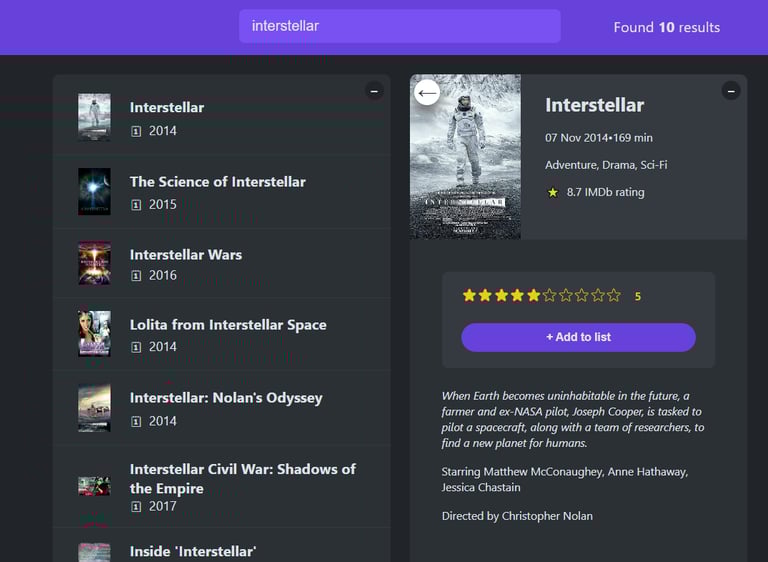Image resolution: width=768 pixels, height=562 pixels.
Task: Select Interstellar: Nolan's Odyssey result
Action: tap(221, 408)
